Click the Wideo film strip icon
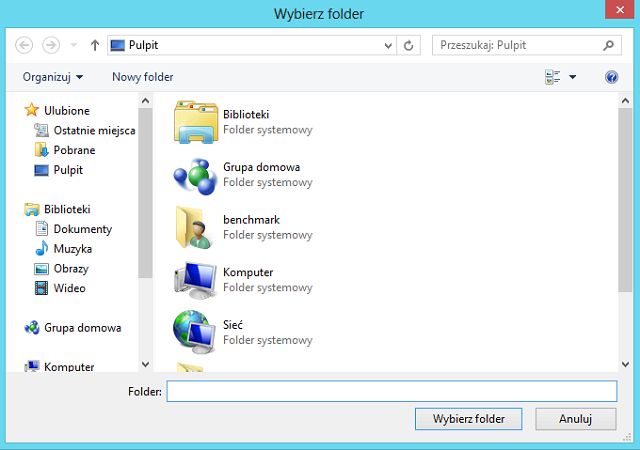640x450 pixels. (x=41, y=288)
